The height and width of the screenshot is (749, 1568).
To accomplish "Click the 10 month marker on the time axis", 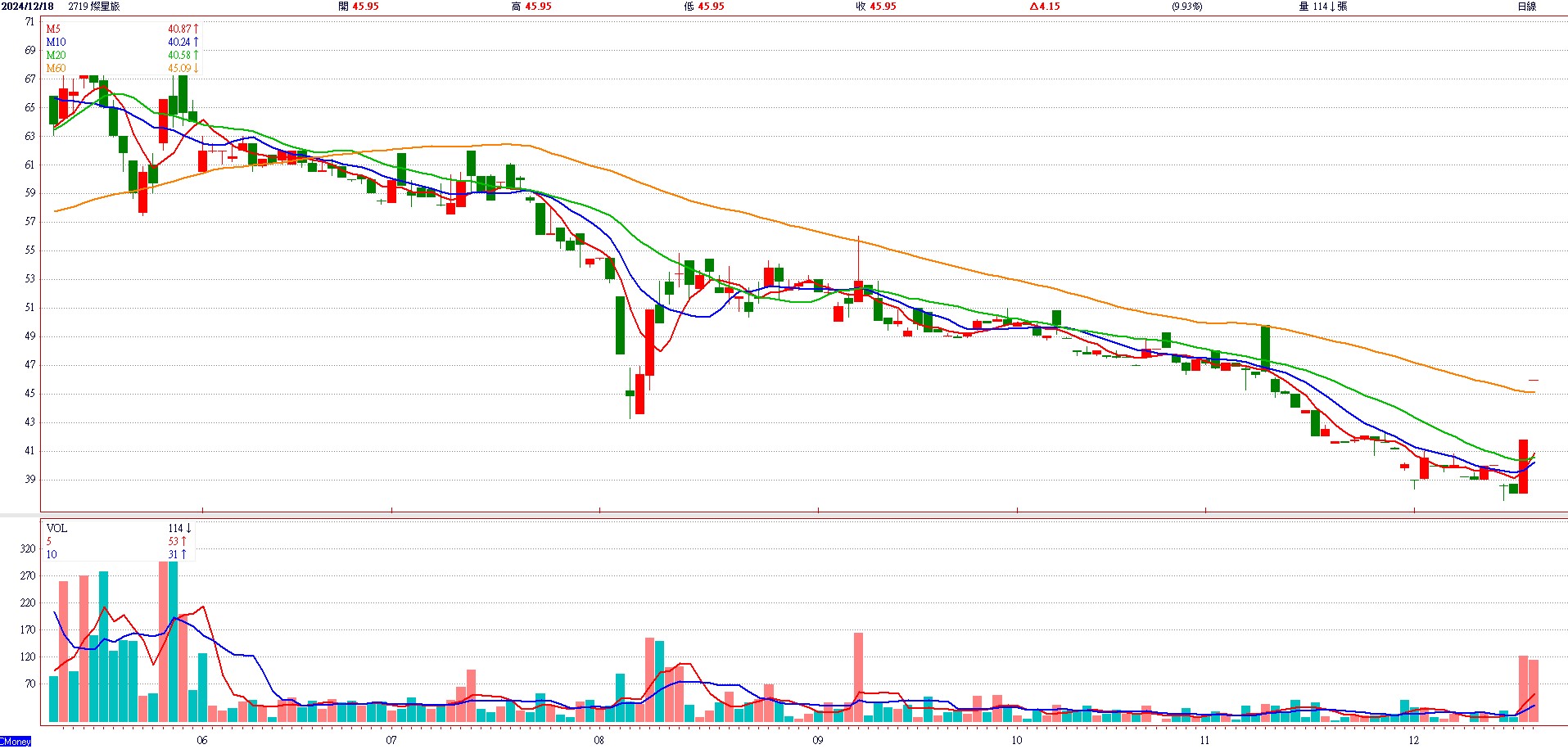I will 1016,740.
